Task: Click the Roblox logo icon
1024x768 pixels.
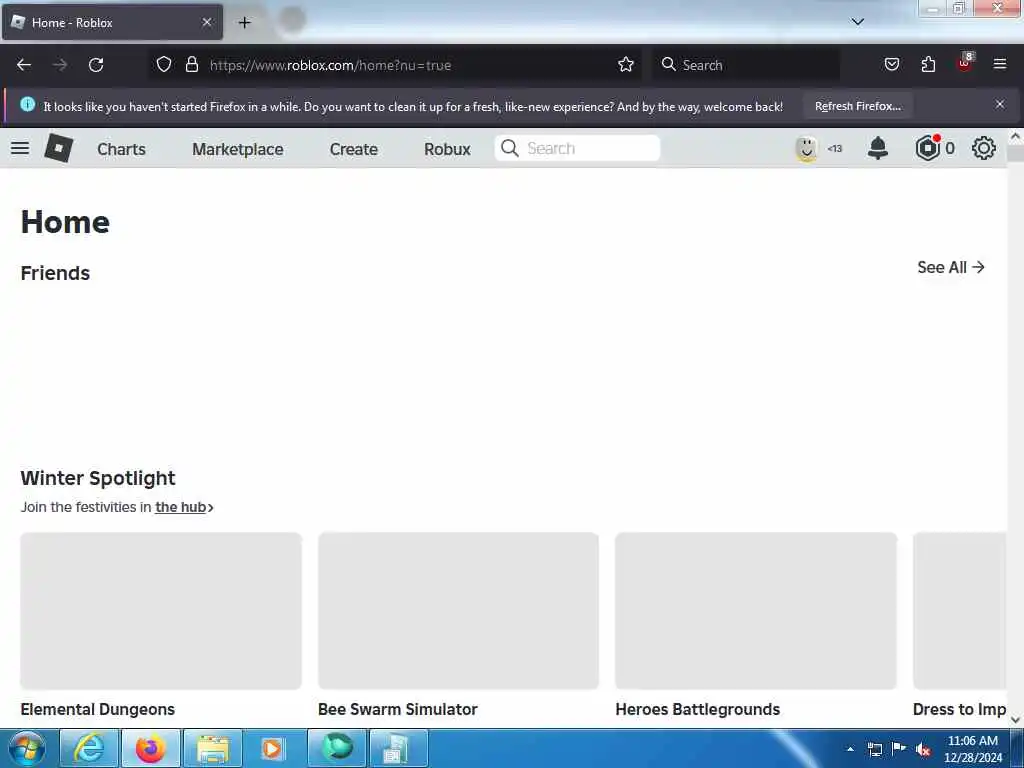Action: point(59,148)
